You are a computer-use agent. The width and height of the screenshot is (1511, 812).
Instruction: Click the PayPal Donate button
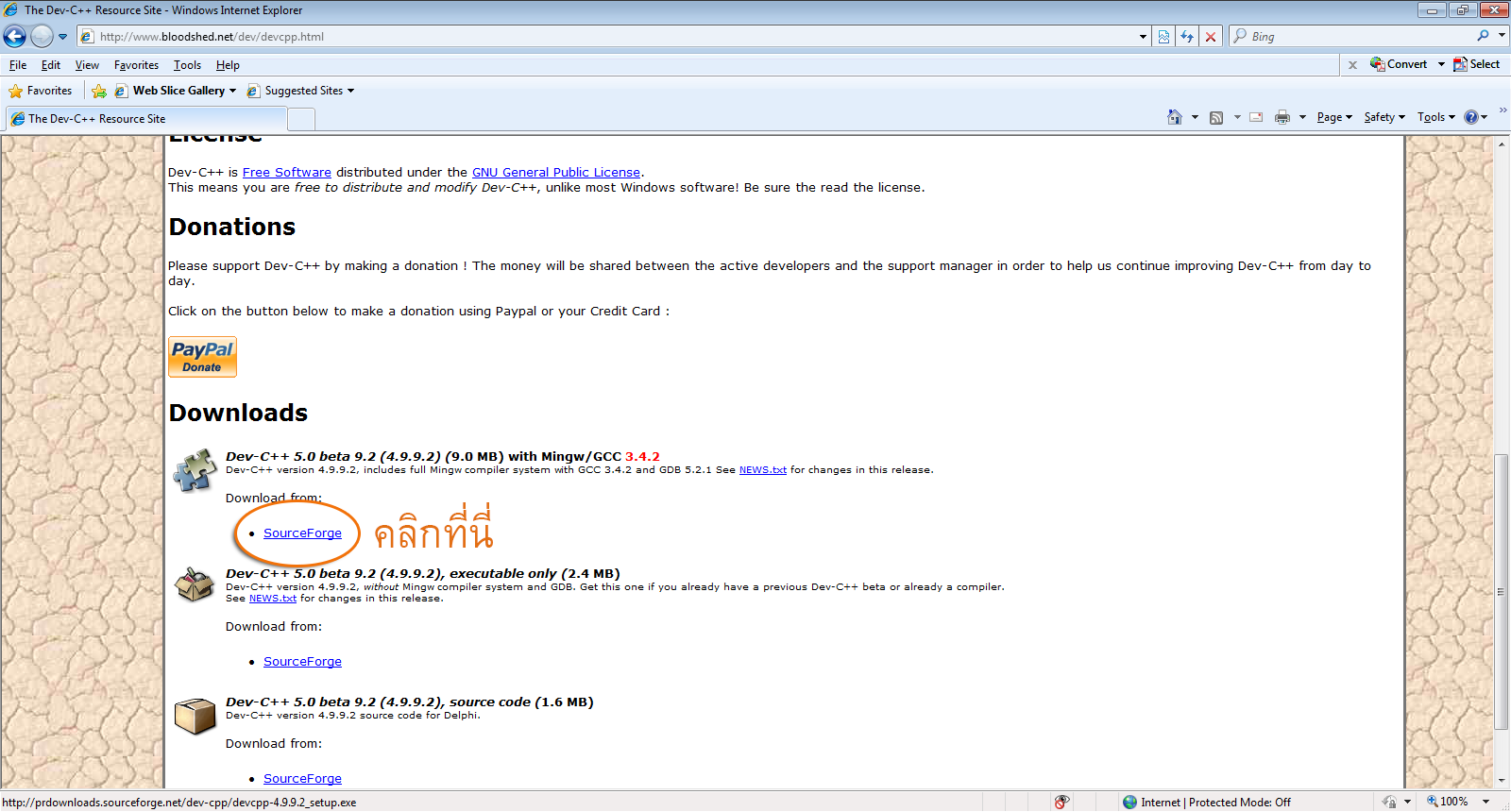click(202, 357)
